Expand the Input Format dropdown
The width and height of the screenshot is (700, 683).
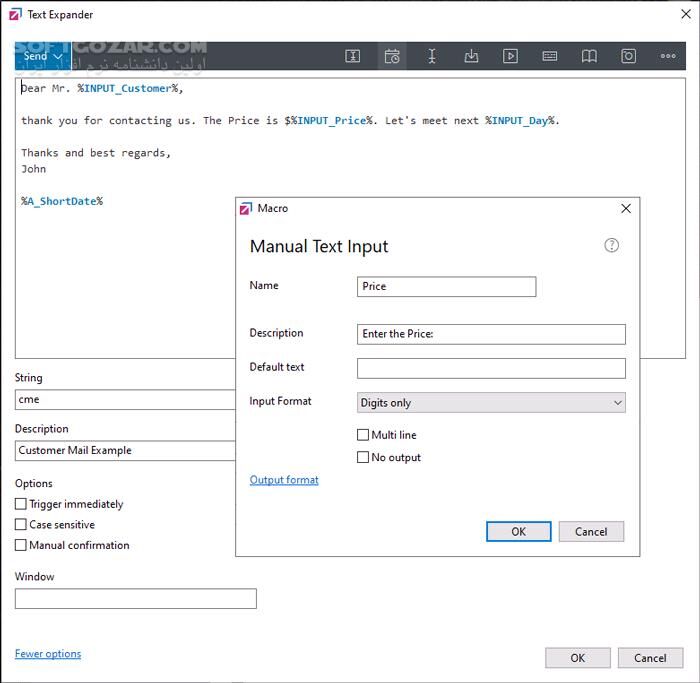[x=491, y=403]
